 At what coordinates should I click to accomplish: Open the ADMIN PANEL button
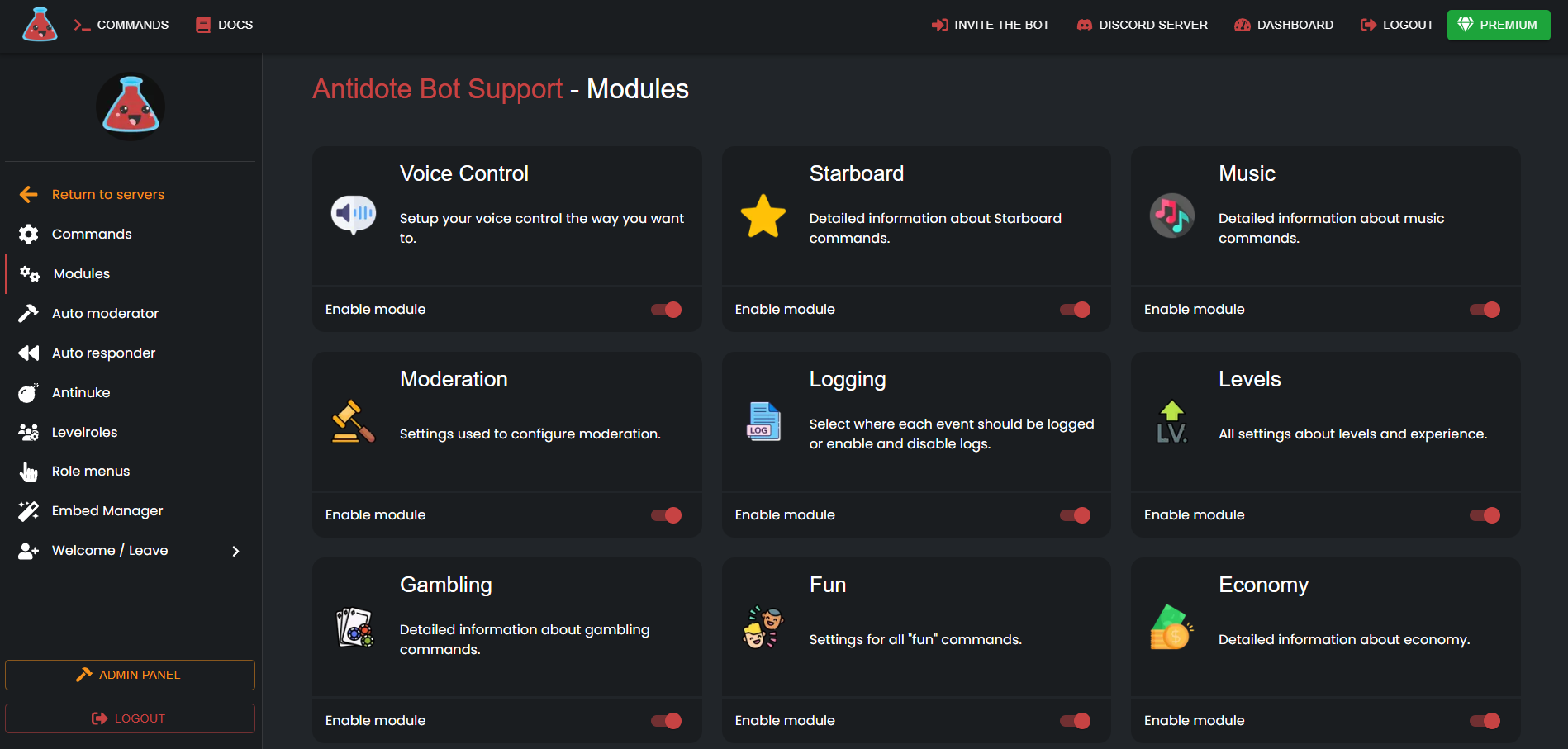click(130, 675)
